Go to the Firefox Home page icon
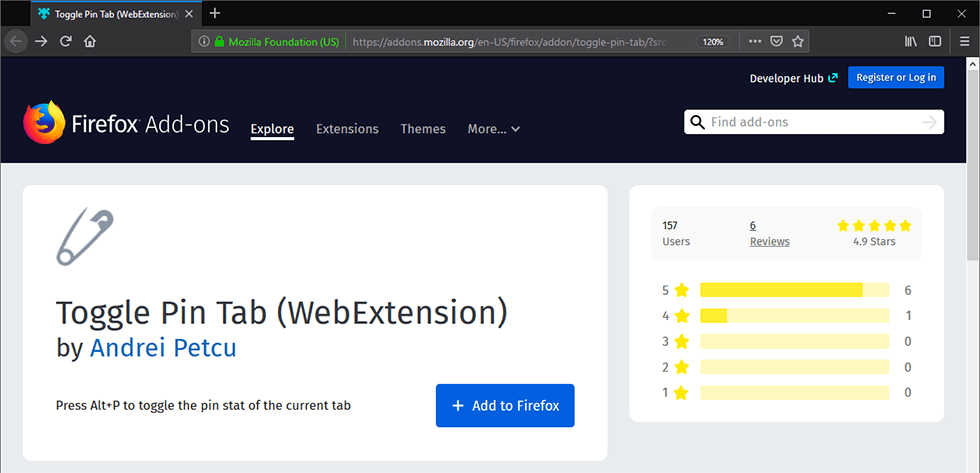Image resolution: width=980 pixels, height=473 pixels. point(90,42)
